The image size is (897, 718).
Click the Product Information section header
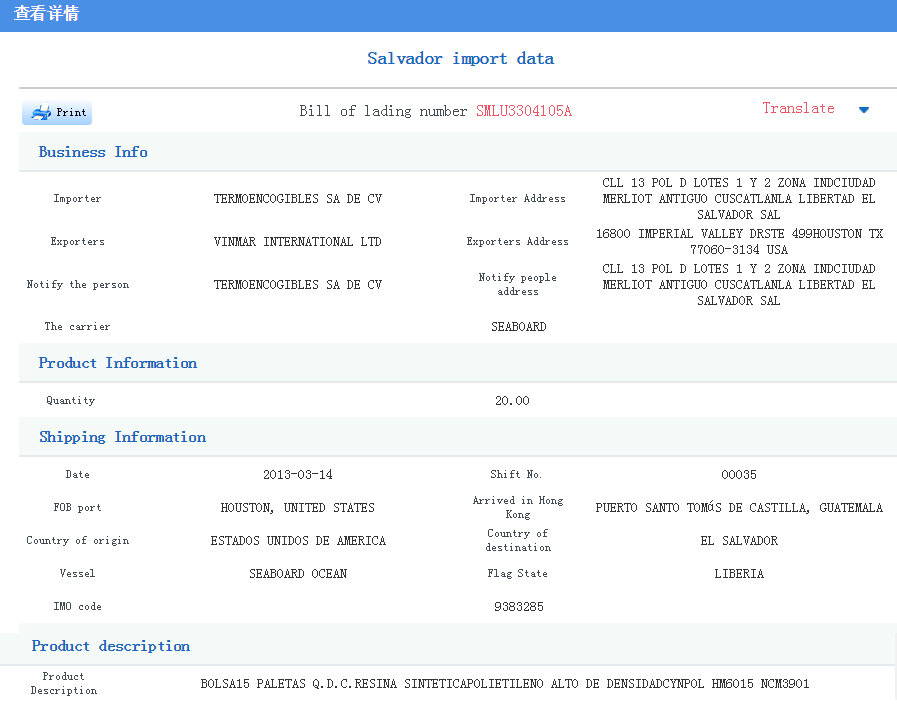117,363
